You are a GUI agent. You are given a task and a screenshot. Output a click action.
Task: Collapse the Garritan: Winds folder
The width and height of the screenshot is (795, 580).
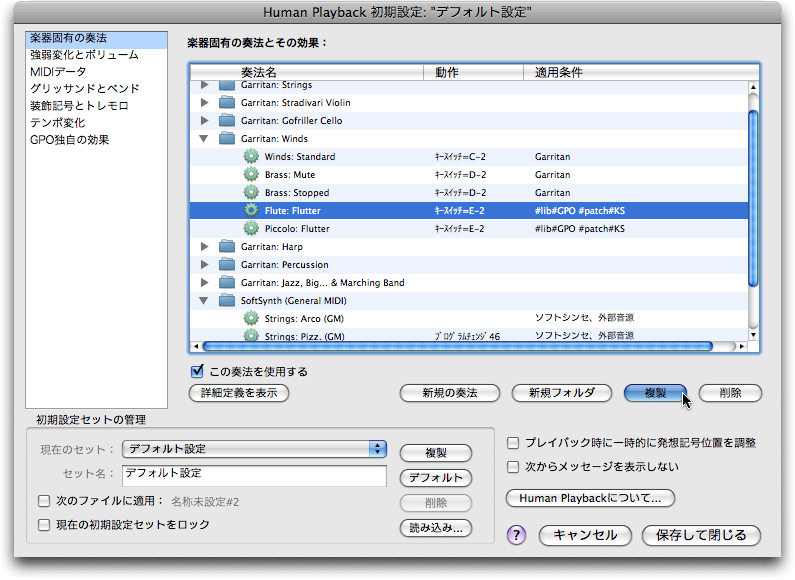pos(204,138)
